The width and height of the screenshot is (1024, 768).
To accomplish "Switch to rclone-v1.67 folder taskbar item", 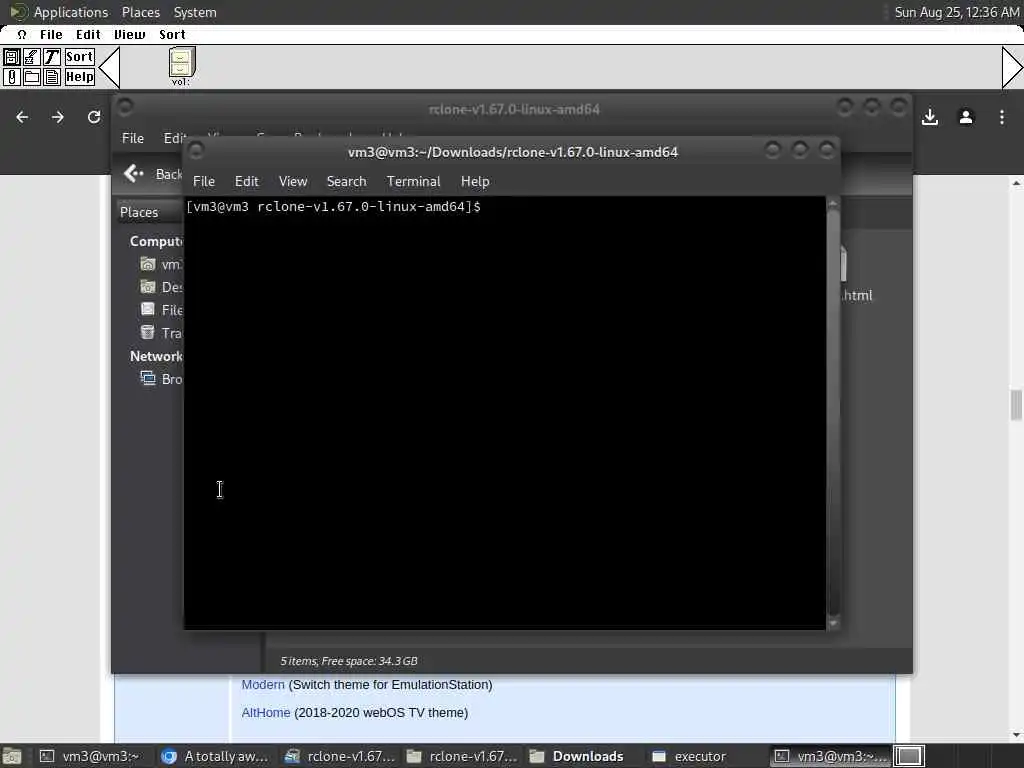I will (x=462, y=756).
